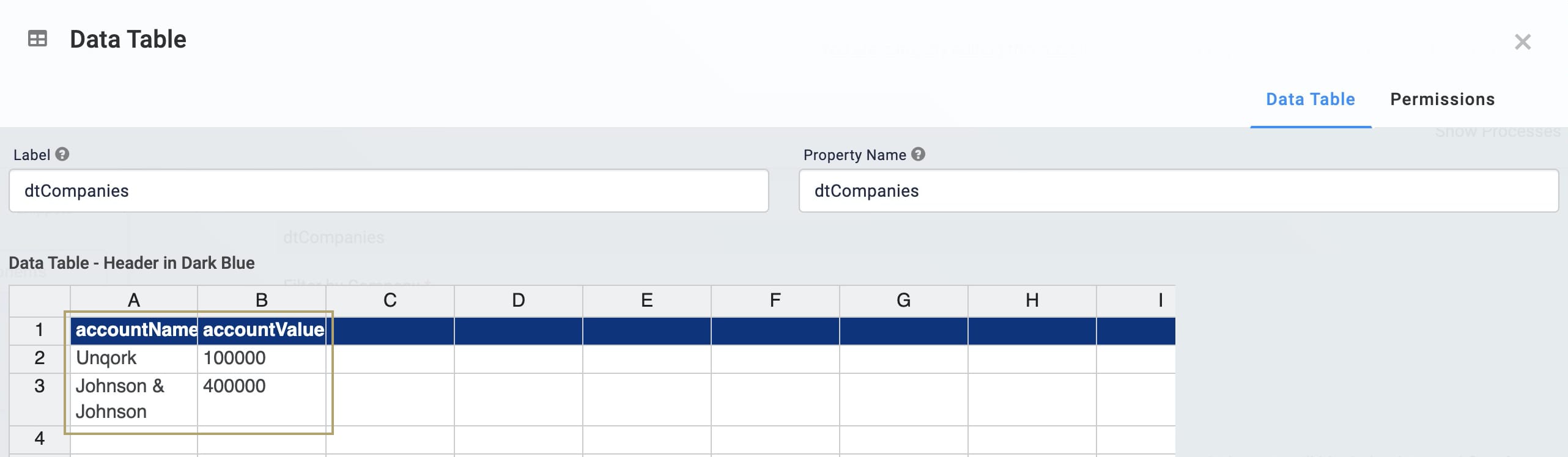
Task: Select column B header
Action: 262,301
